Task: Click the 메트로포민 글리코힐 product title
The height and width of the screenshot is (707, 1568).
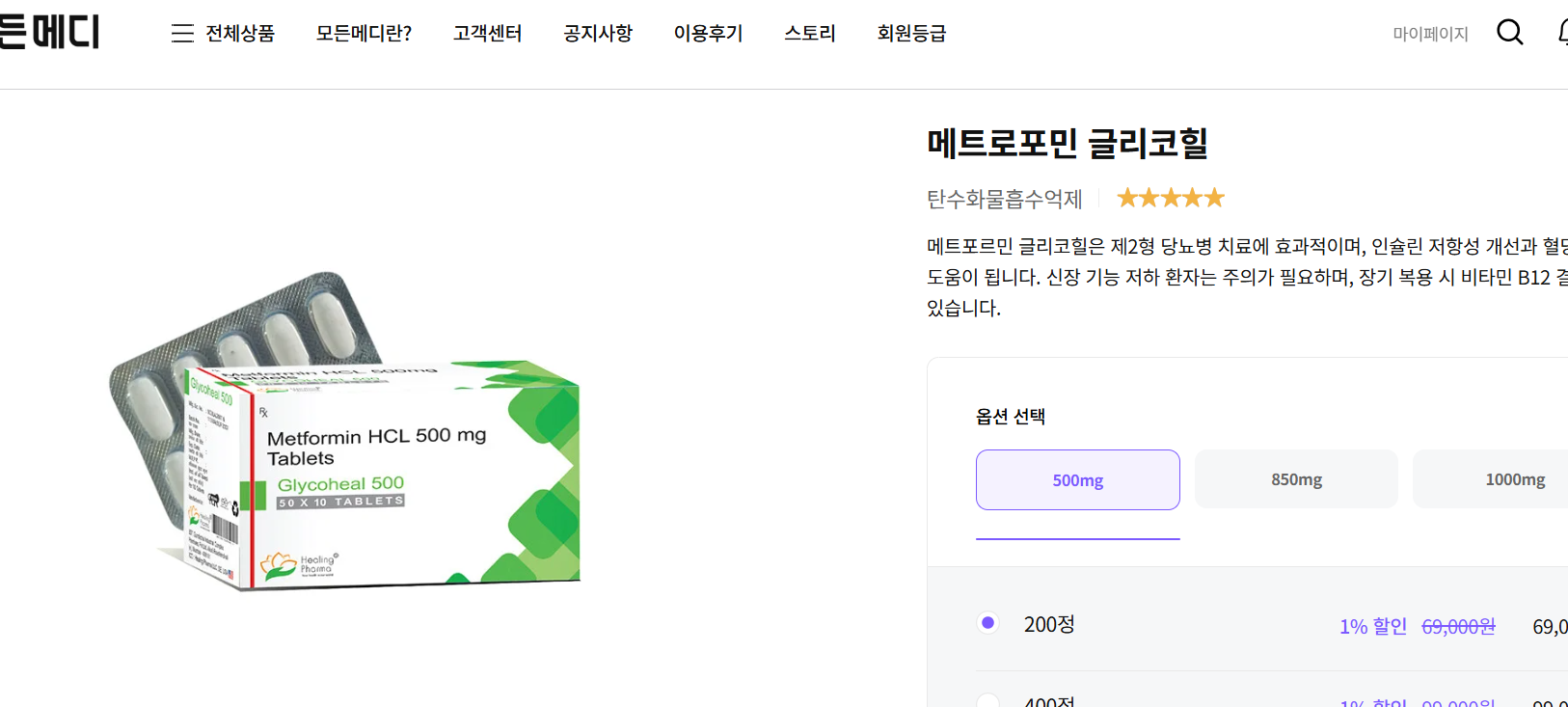Action: [x=1068, y=144]
